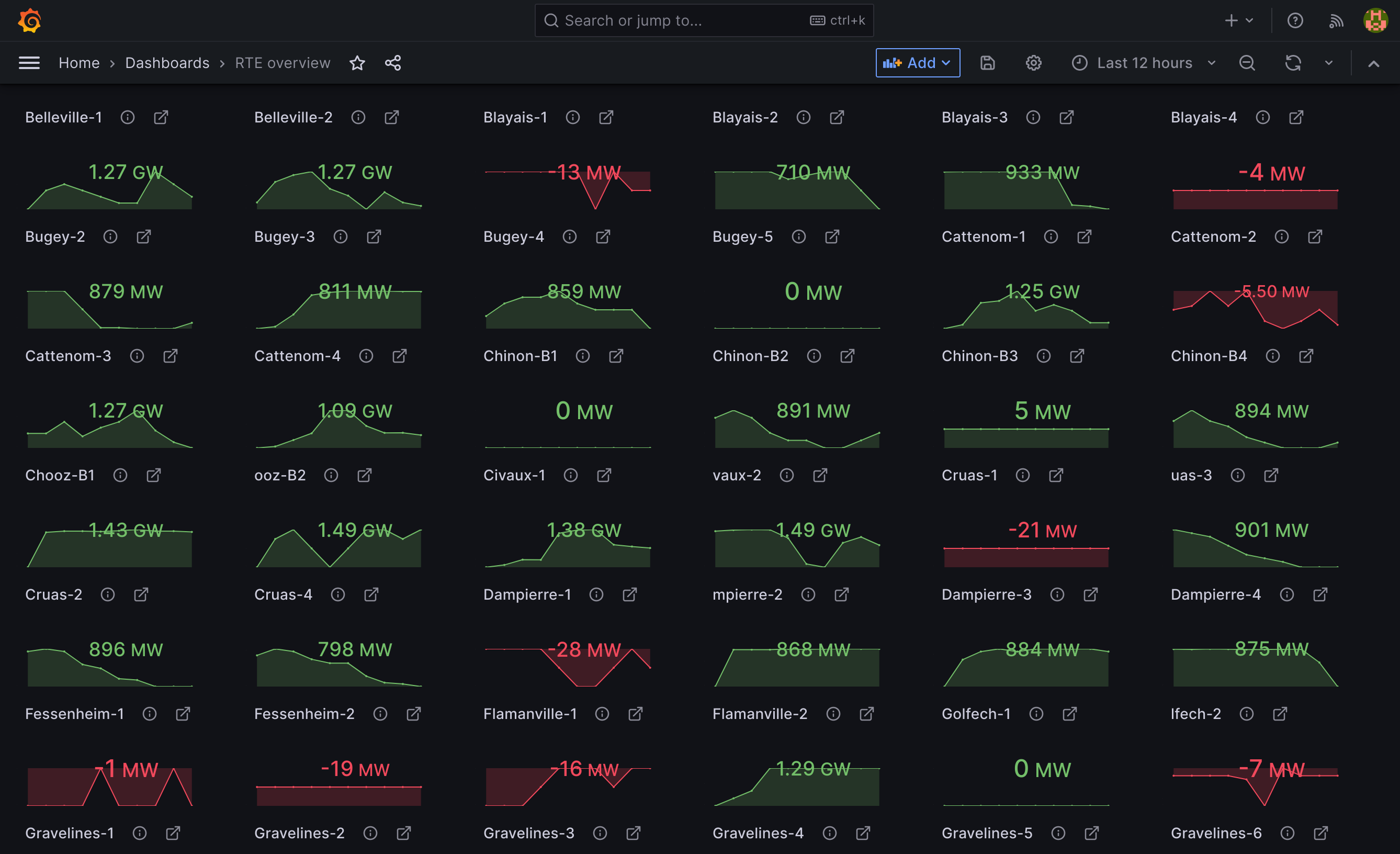Click the Grafana logo
1400x854 pixels.
coord(29,20)
